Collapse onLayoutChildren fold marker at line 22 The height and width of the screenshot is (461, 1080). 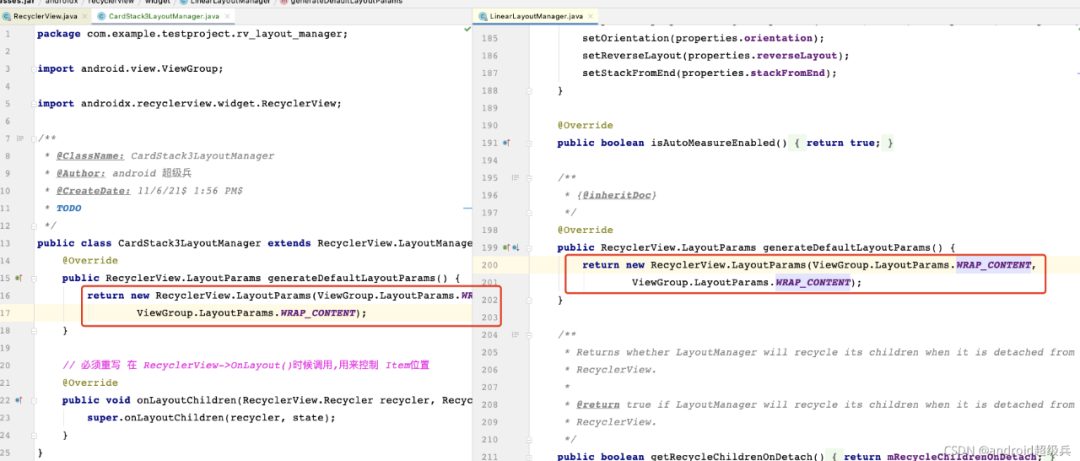pyautogui.click(x=32, y=400)
